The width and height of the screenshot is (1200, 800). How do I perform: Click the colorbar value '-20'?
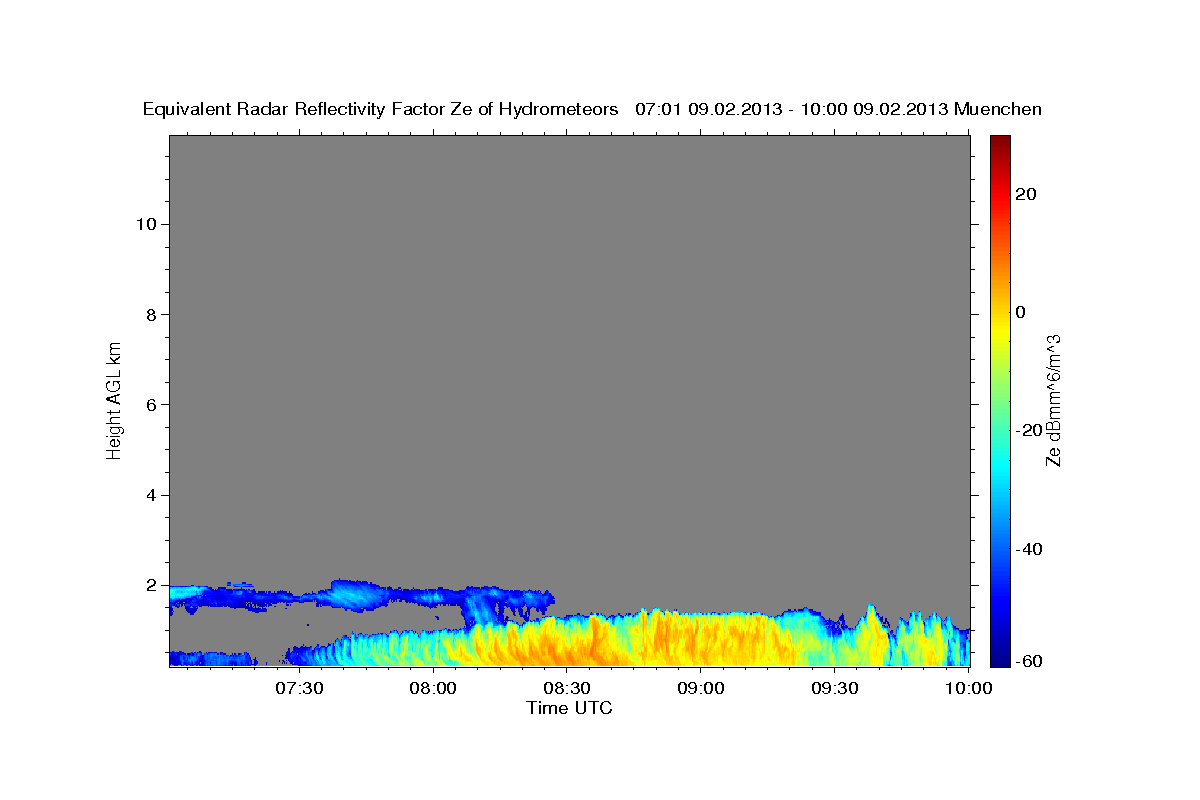[1027, 430]
